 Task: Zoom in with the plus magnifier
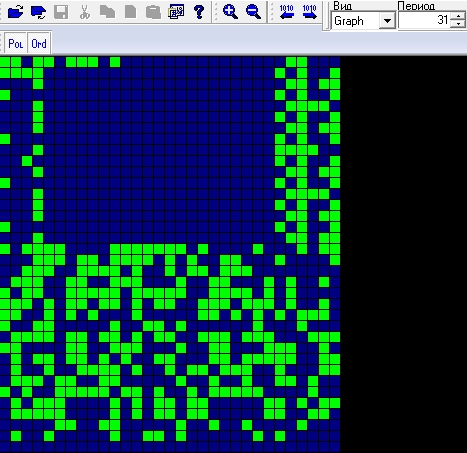click(x=230, y=12)
